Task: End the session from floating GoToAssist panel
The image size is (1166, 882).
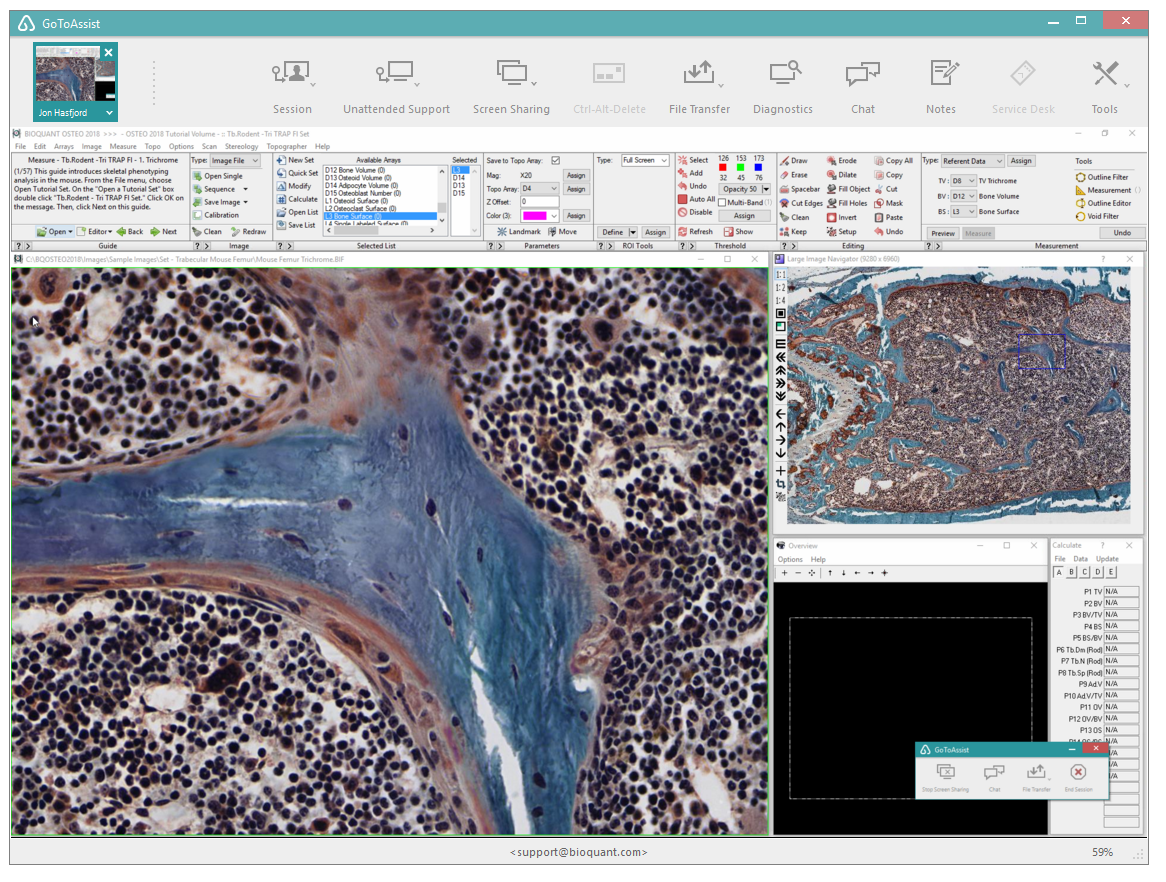Action: click(1078, 778)
